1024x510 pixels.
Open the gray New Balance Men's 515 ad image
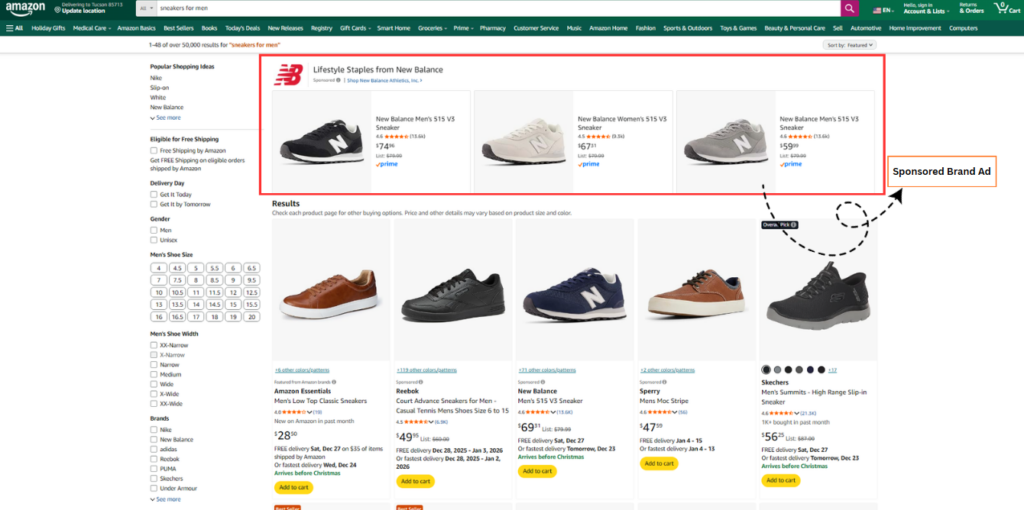pyautogui.click(x=726, y=141)
